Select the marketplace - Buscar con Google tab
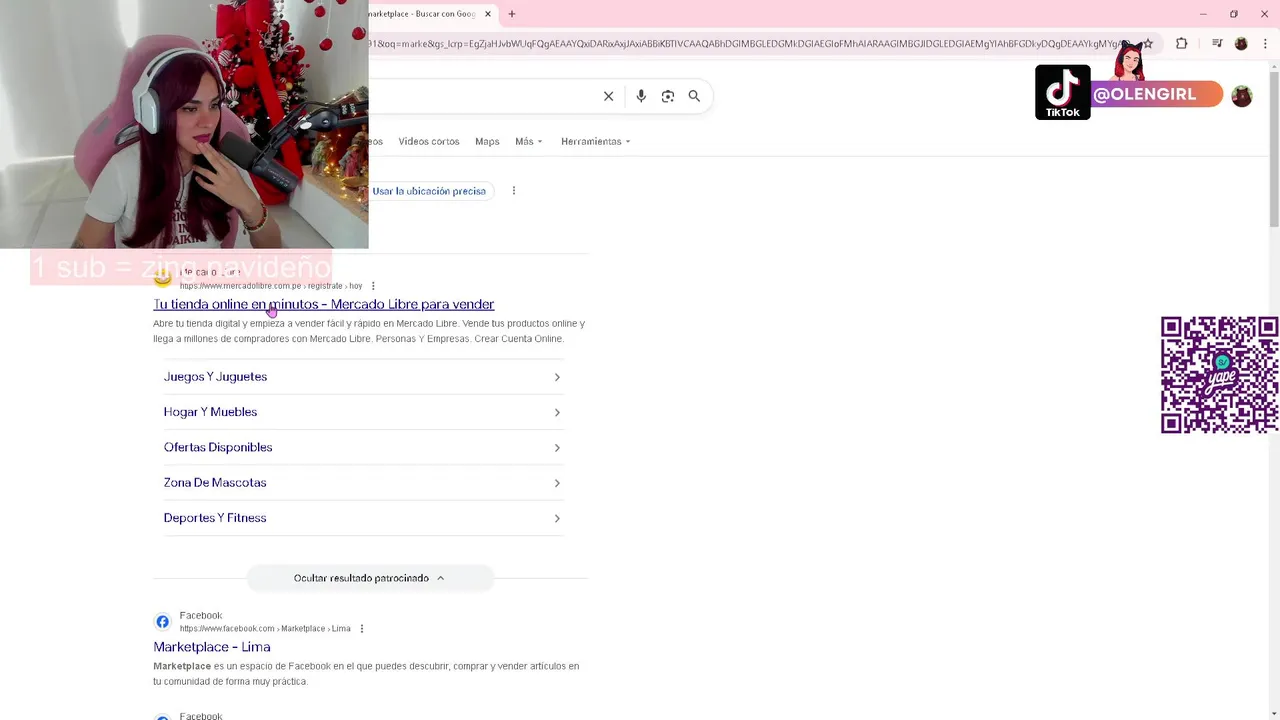 [423, 14]
